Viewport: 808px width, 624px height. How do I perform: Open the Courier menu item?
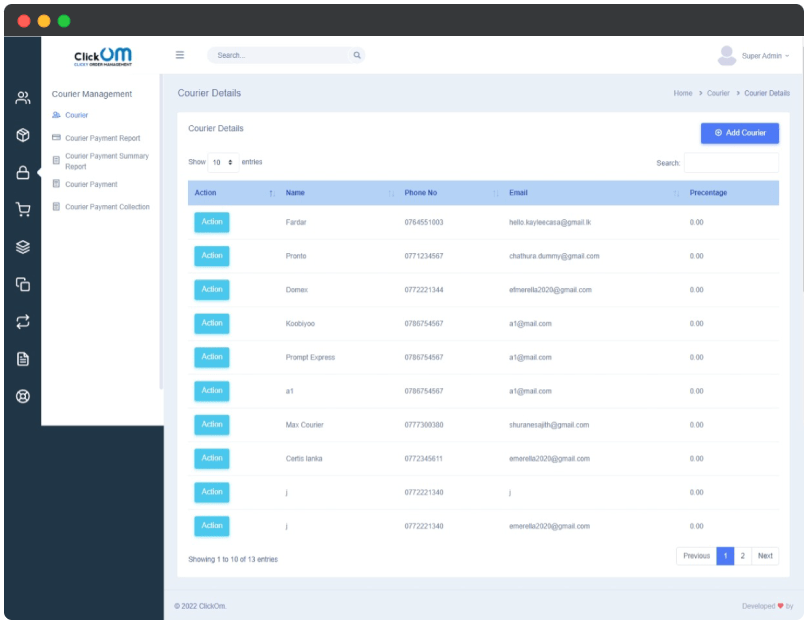point(76,115)
